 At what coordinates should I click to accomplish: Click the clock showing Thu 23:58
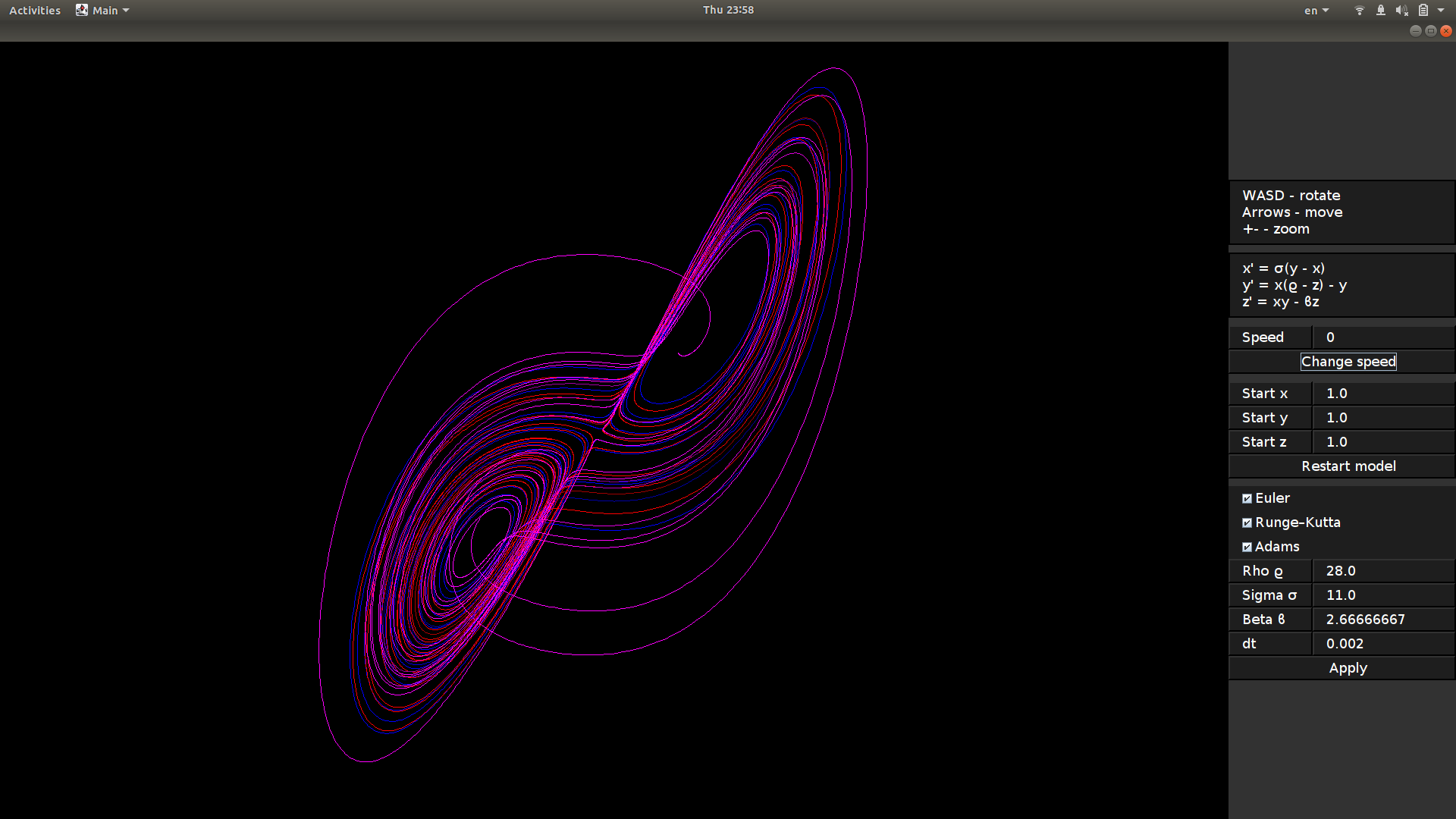click(x=728, y=10)
